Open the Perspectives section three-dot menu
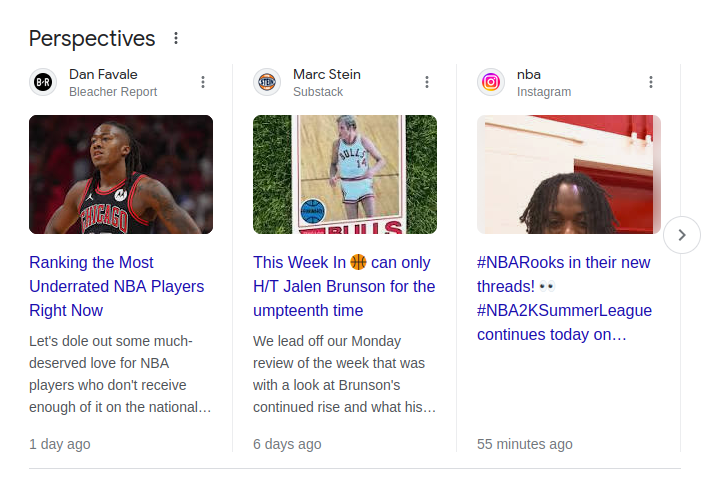 pos(176,38)
